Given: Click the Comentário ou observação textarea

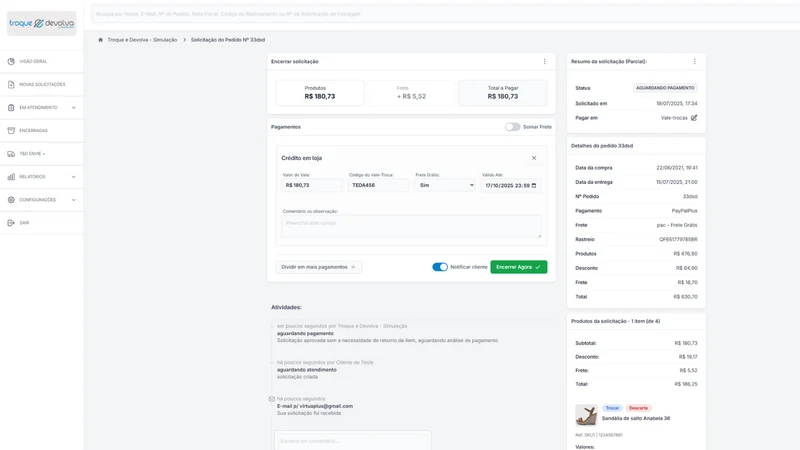Looking at the screenshot, I should coord(411,227).
